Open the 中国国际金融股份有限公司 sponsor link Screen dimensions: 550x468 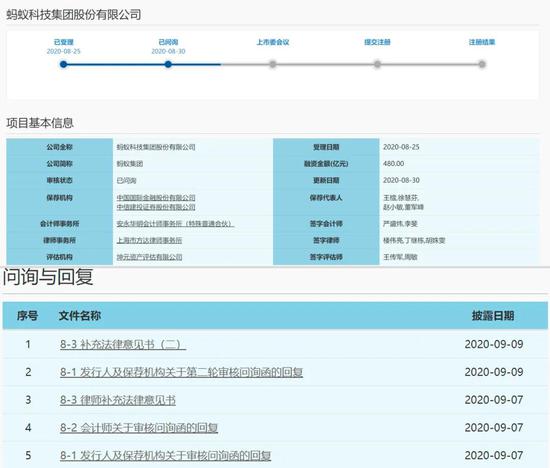(156, 198)
